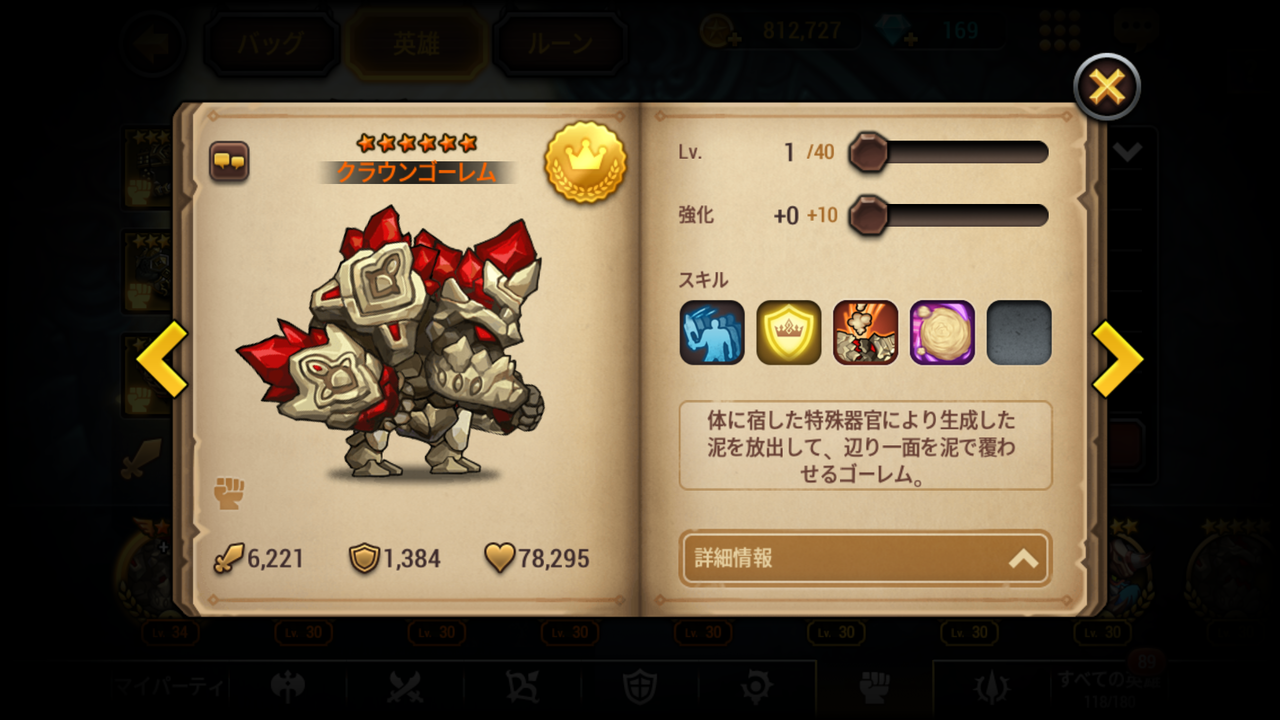This screenshot has width=1280, height=720.
Task: Select the empty gray skill slot
Action: coord(1019,332)
